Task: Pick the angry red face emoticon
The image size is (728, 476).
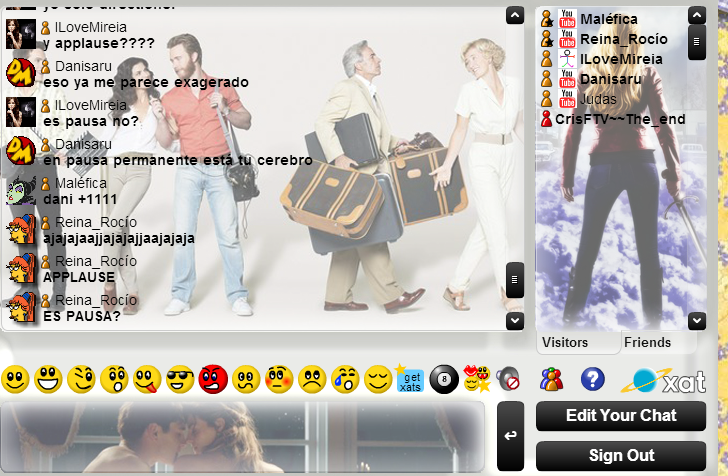Action: 213,380
